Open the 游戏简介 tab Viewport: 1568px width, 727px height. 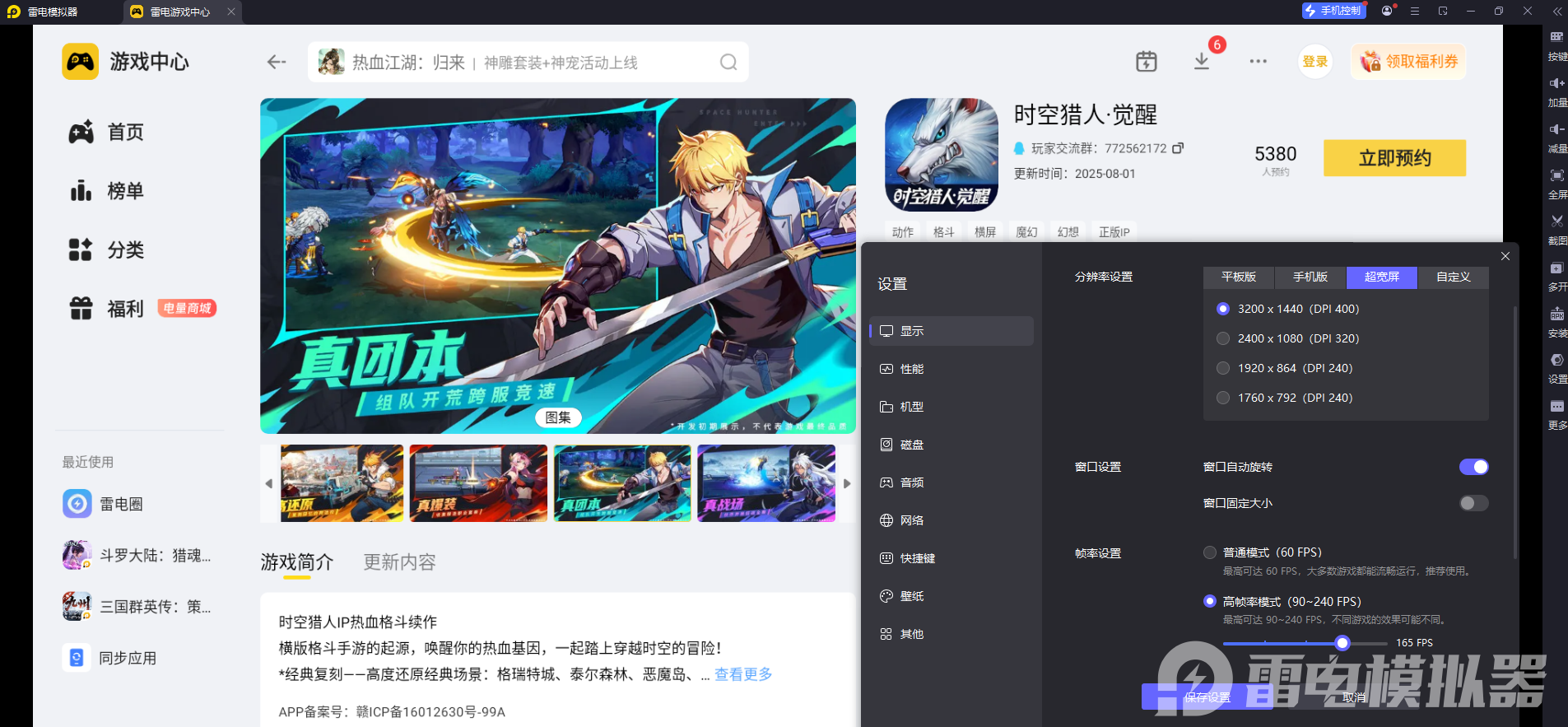pos(297,562)
